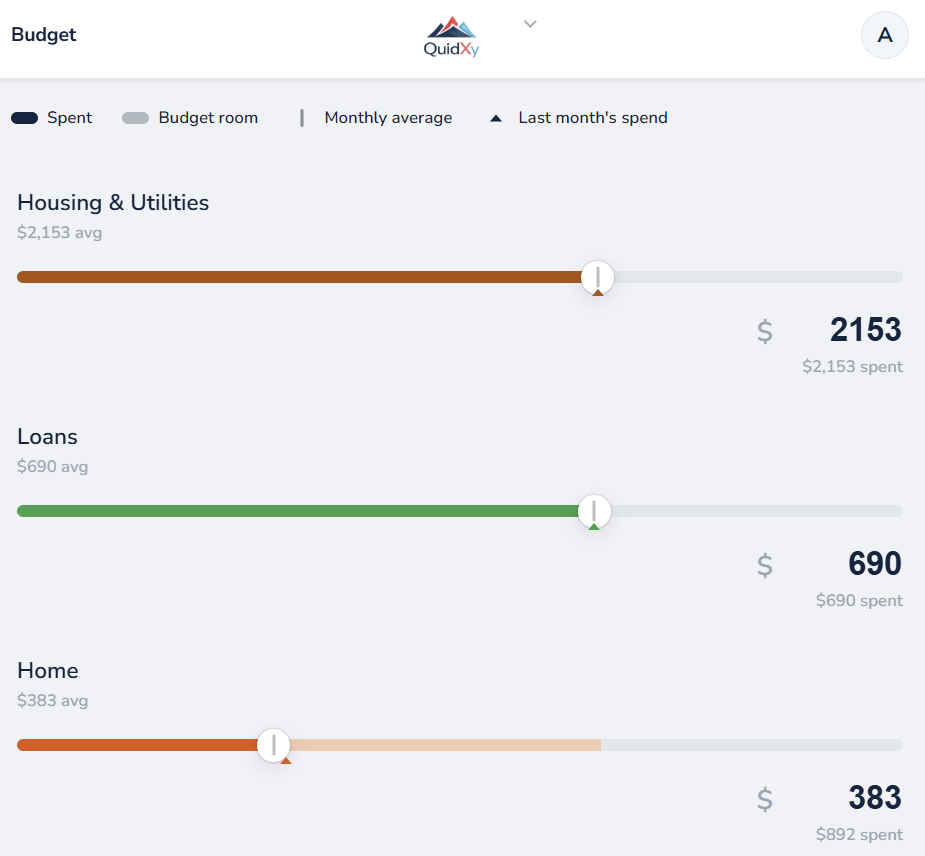Viewport: 925px width, 856px height.
Task: Click the QuidXy mountain logo
Action: [451, 37]
